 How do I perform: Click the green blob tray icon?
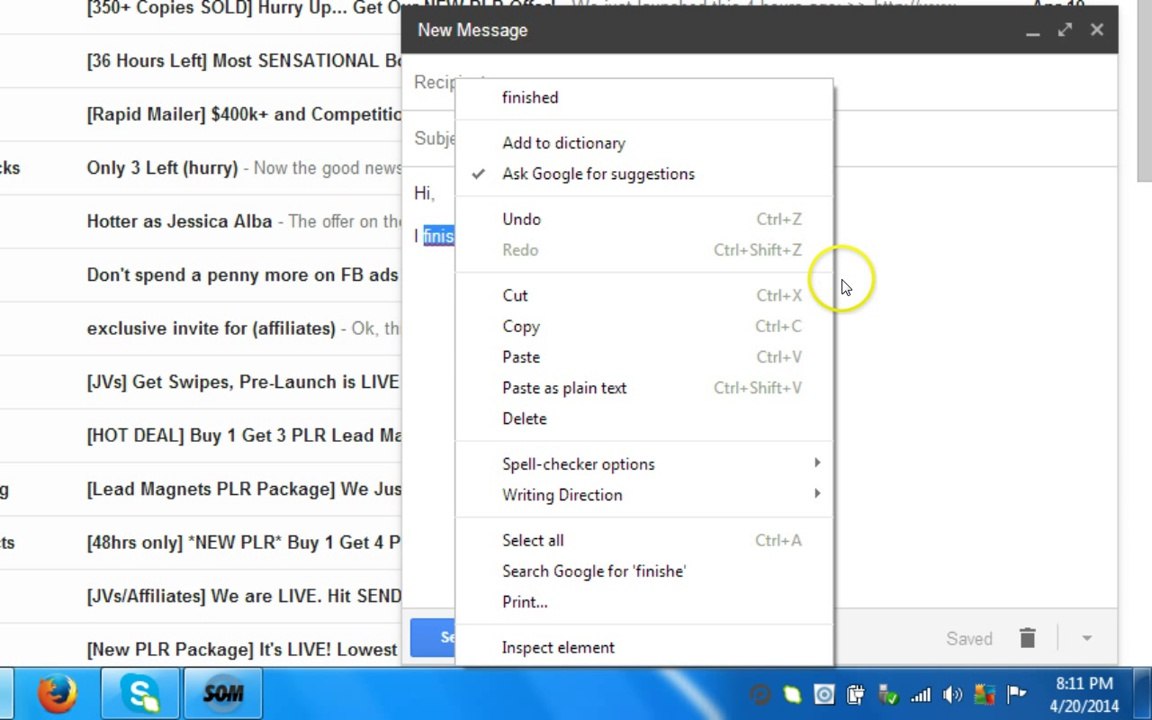[792, 694]
